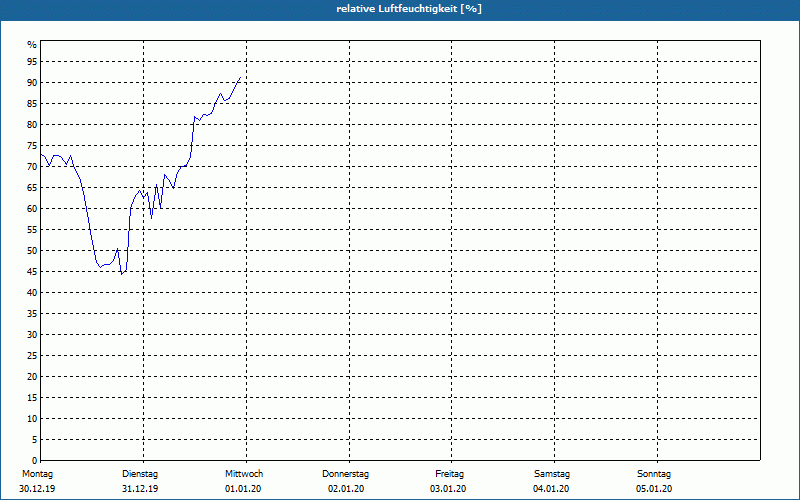Click the 'Mittwoch' day label
The width and height of the screenshot is (800, 500).
(x=244, y=474)
